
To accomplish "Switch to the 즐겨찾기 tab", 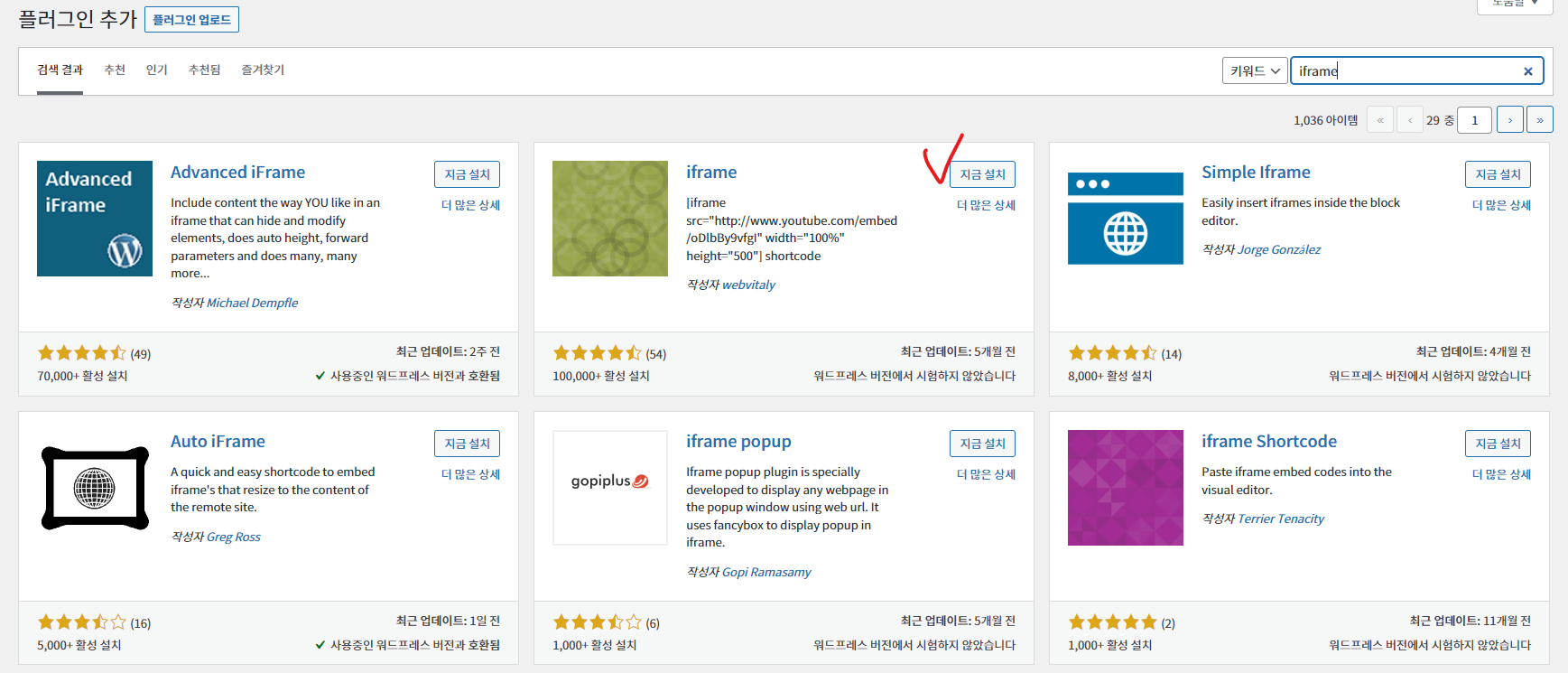I will coord(263,70).
